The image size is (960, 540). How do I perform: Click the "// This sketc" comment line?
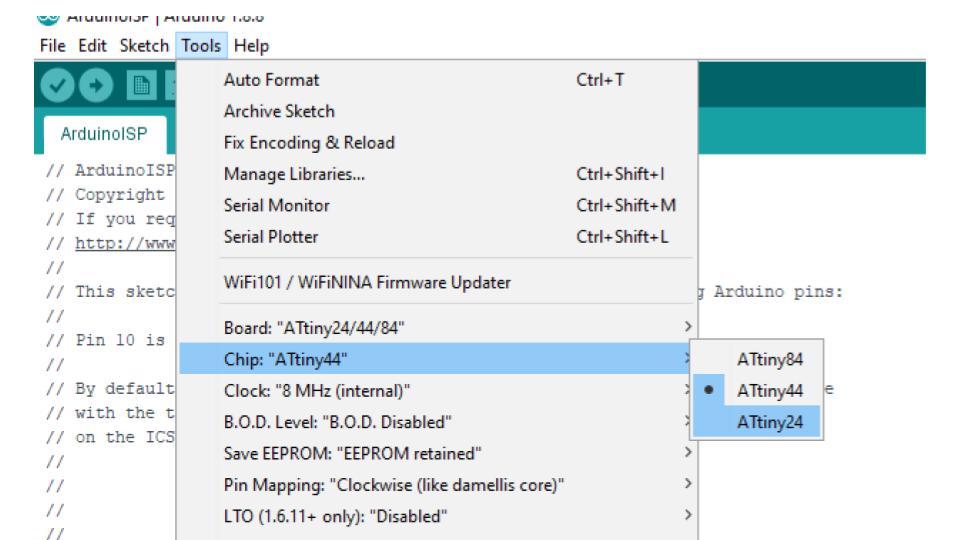(x=110, y=291)
